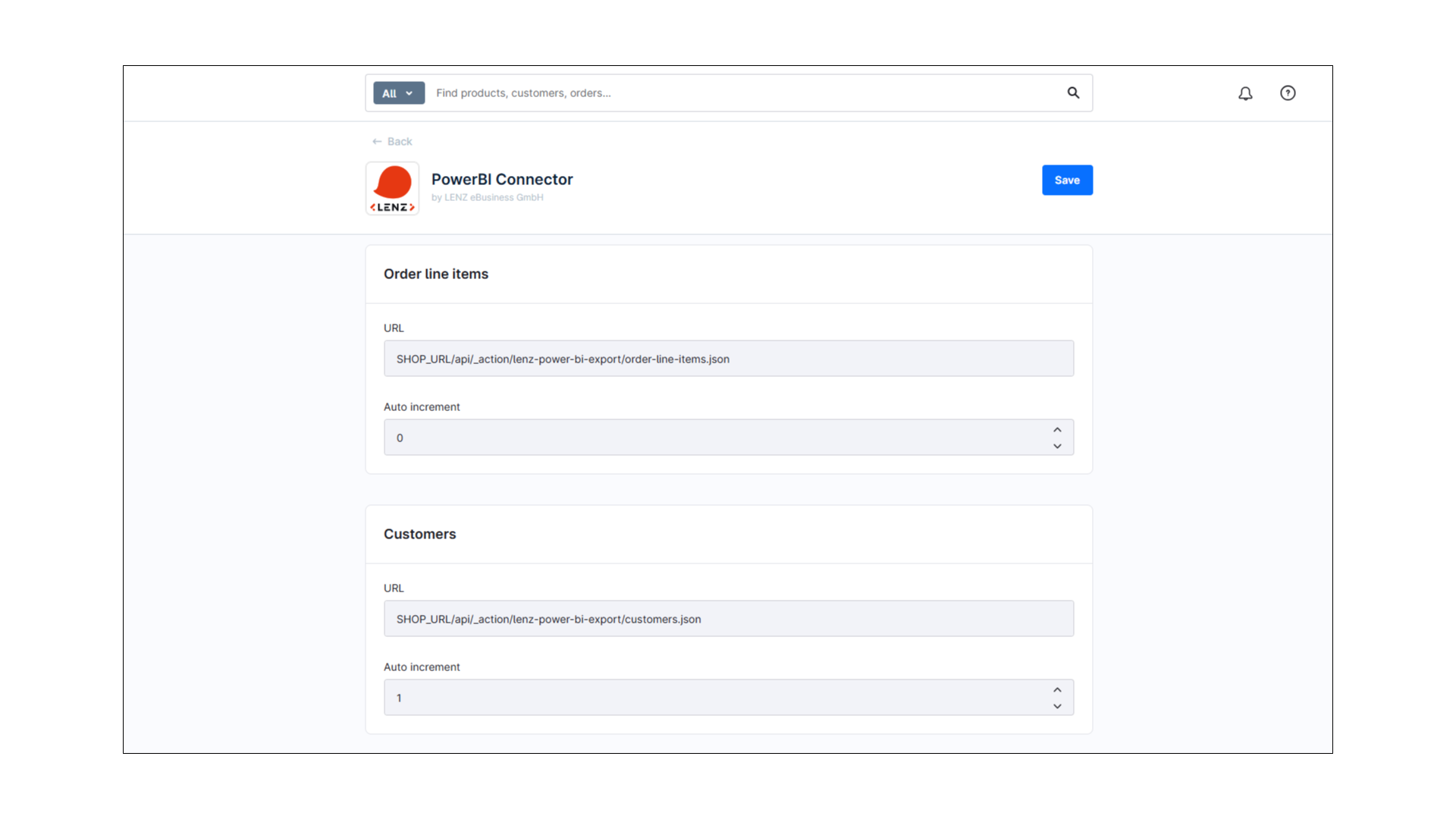The height and width of the screenshot is (819, 1456).
Task: Click the PowerBI Connector title
Action: 502,180
